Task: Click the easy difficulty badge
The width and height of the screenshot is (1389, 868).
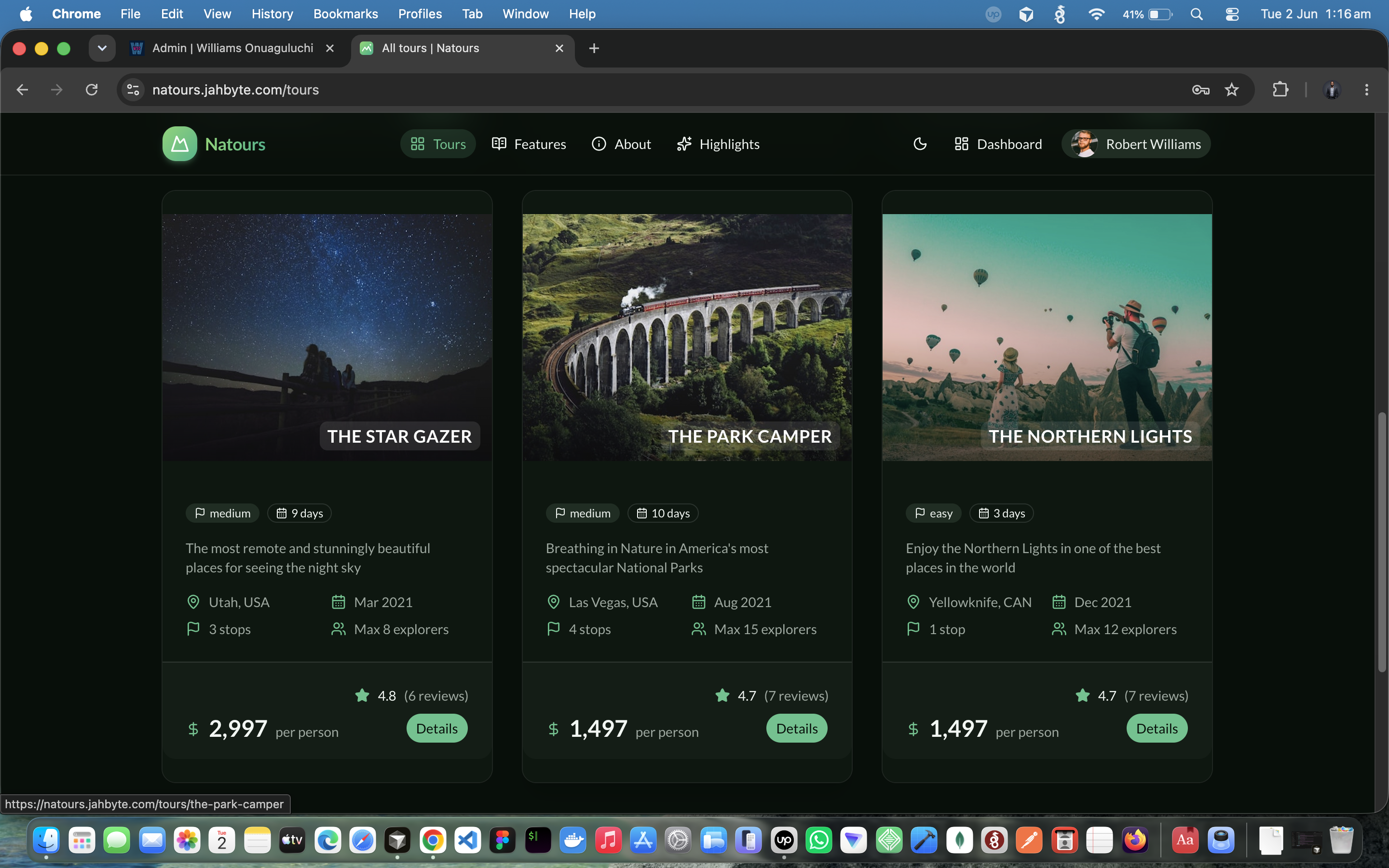Action: point(933,513)
